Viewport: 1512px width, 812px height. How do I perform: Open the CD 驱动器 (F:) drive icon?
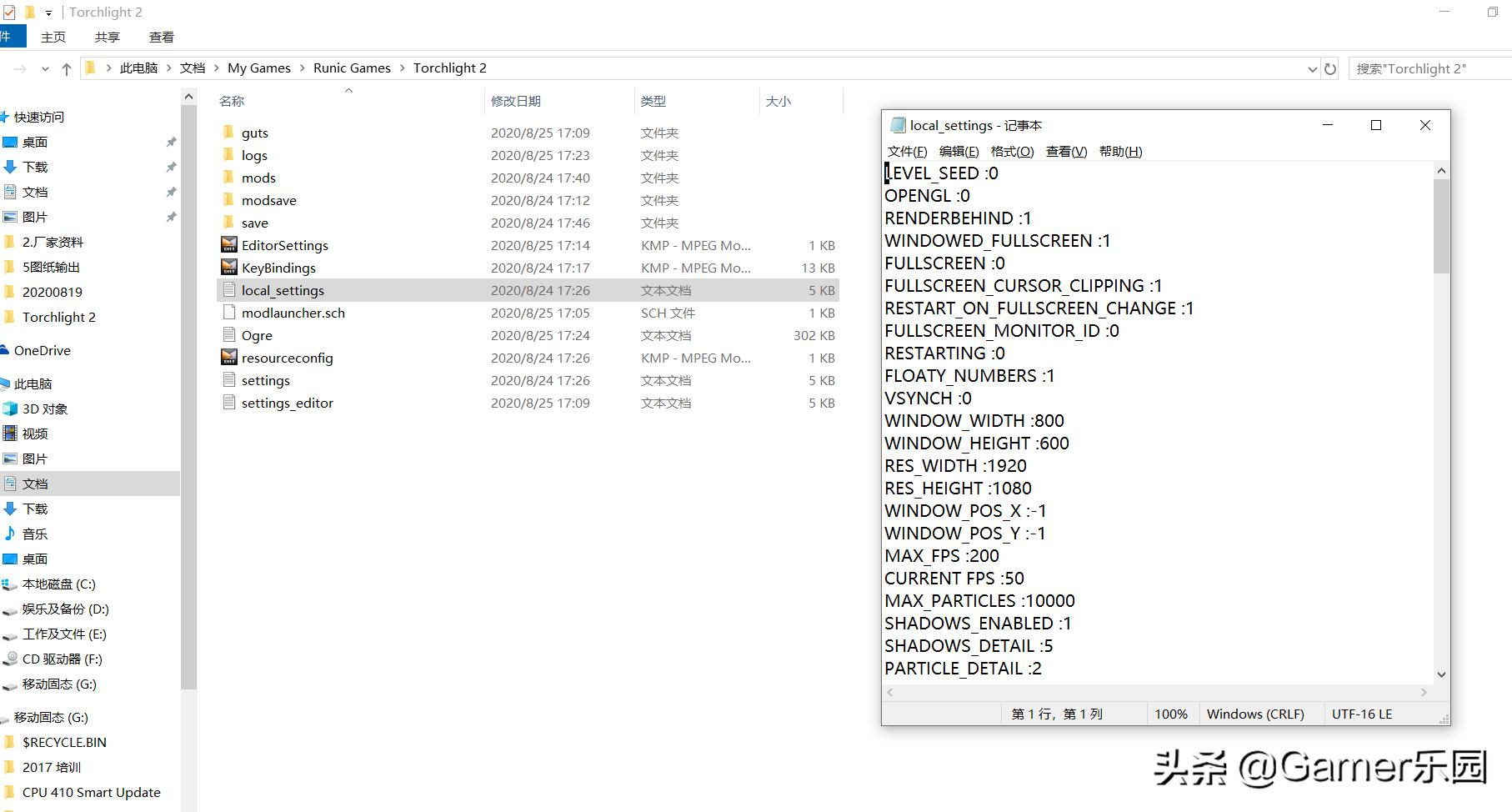tap(10, 659)
